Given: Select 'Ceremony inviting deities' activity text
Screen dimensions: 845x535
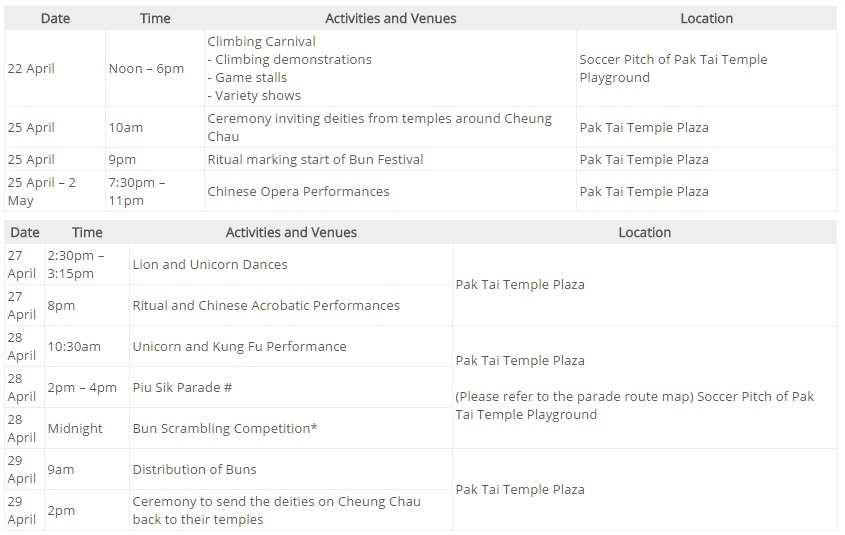Looking at the screenshot, I should pyautogui.click(x=379, y=127).
